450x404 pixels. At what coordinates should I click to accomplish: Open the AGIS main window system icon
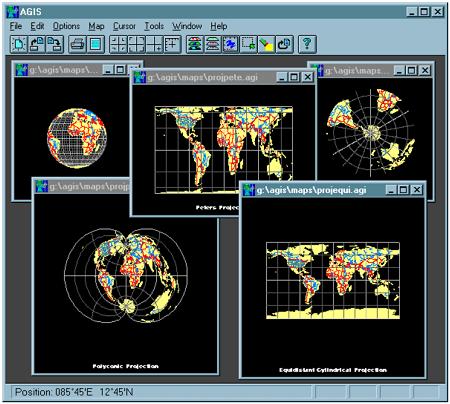click(13, 11)
